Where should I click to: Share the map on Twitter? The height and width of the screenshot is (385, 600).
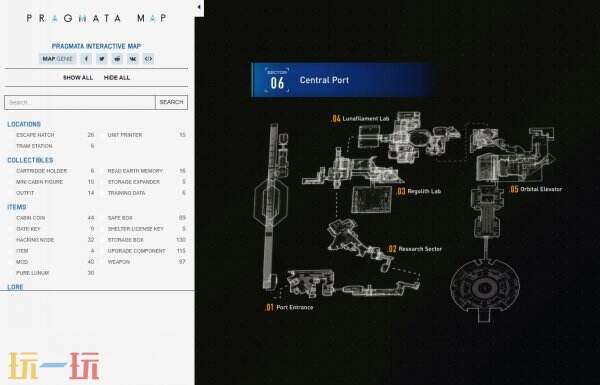tap(101, 59)
